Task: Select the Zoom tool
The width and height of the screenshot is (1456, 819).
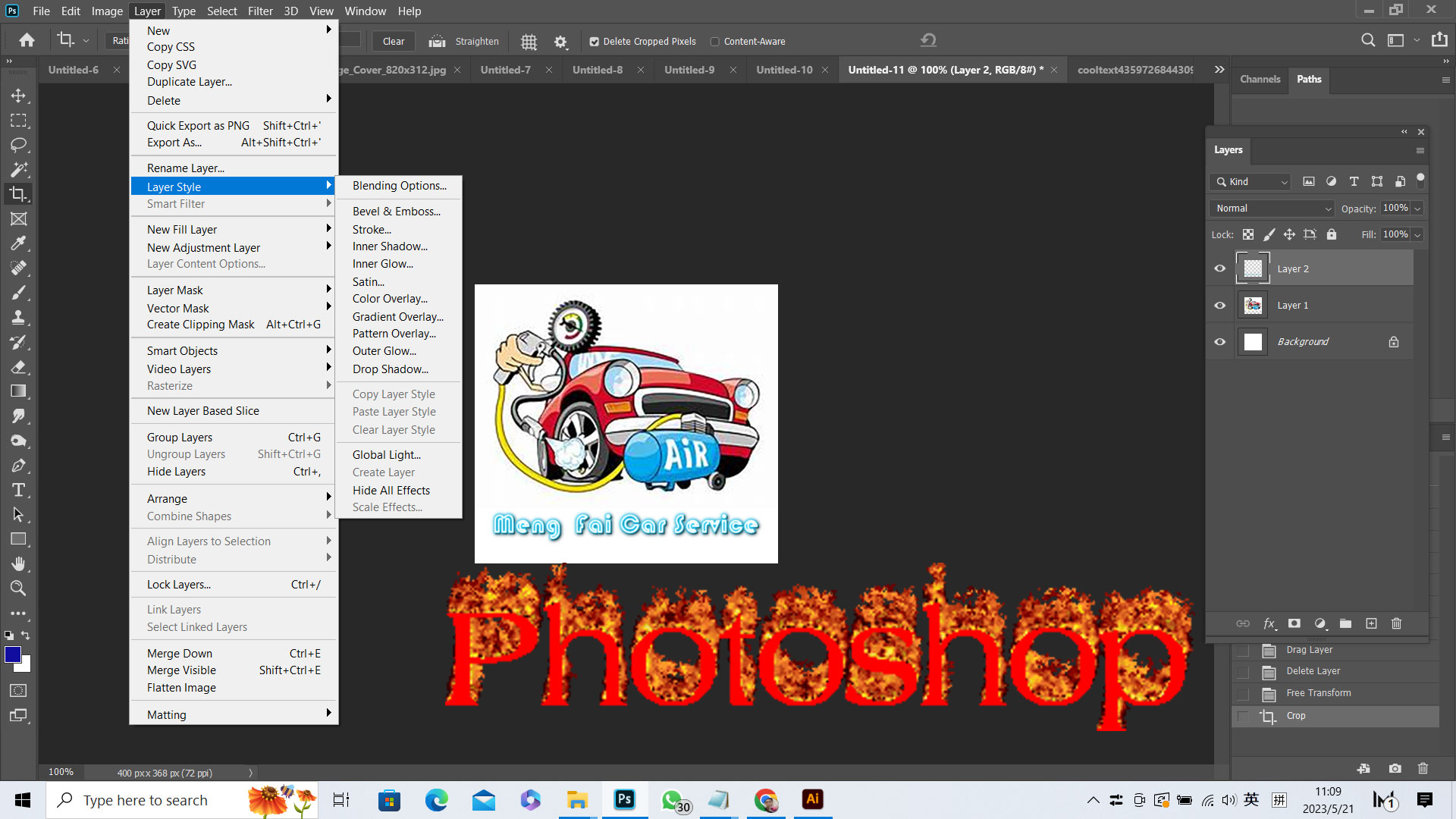Action: point(18,588)
